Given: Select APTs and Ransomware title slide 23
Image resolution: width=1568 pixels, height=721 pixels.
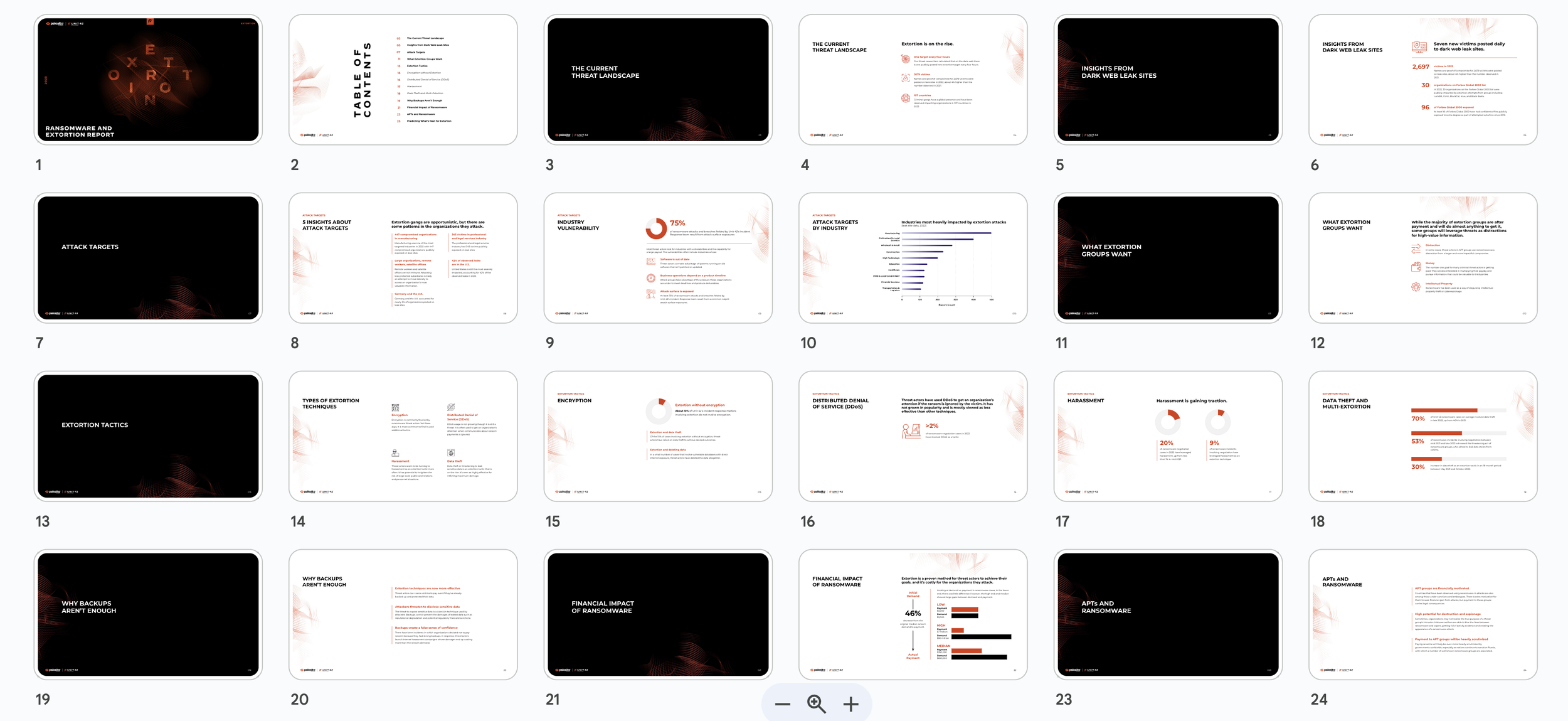Looking at the screenshot, I should pyautogui.click(x=1168, y=614).
